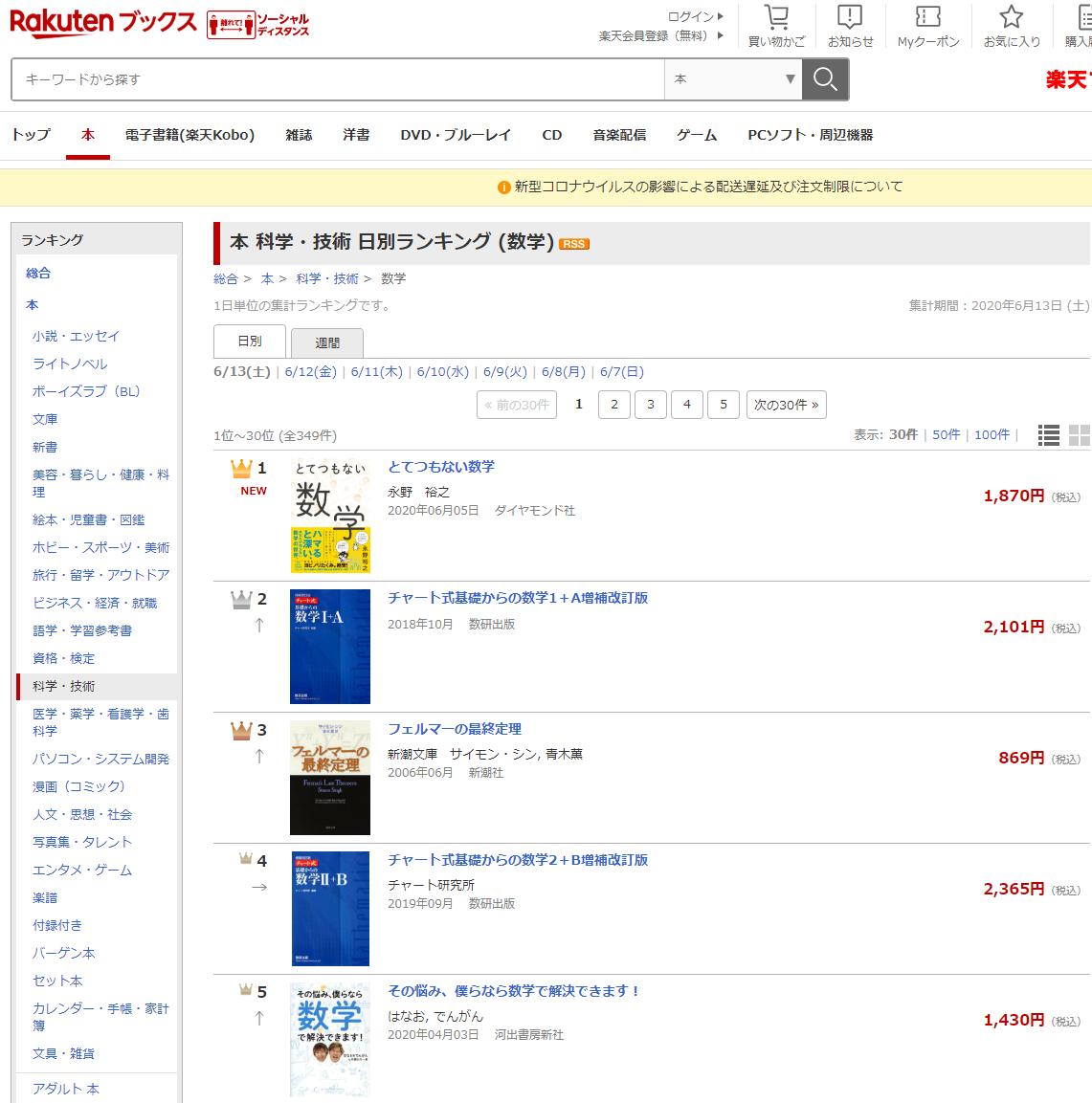The width and height of the screenshot is (1092, 1103).
Task: Open チャート式基礎からの数学2+B増補改訂版 link
Action: tap(518, 860)
